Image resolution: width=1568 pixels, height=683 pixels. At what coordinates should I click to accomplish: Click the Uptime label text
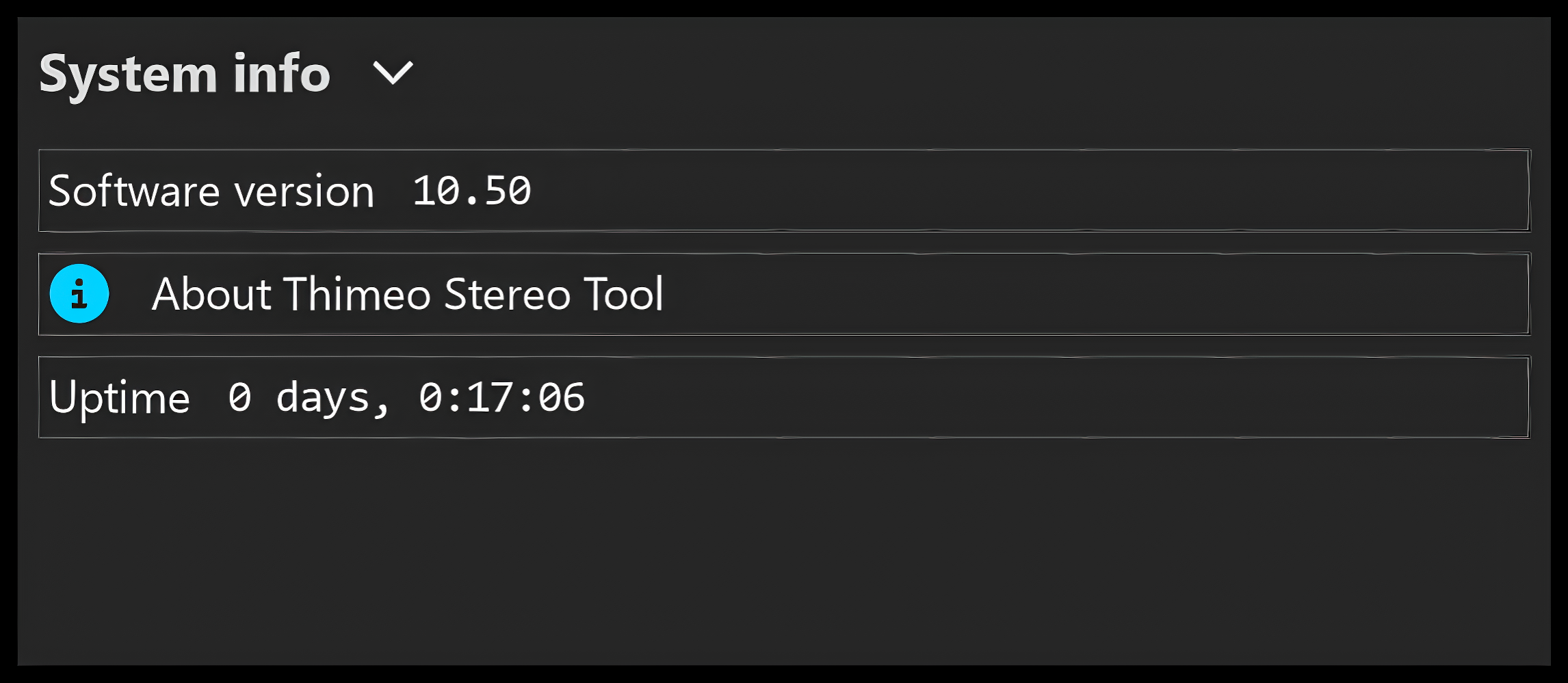[119, 399]
